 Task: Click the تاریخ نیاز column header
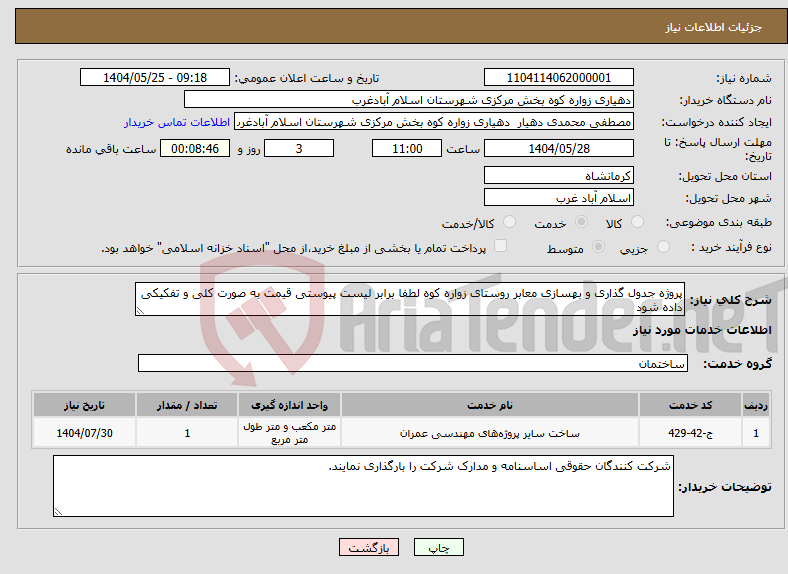pos(84,405)
